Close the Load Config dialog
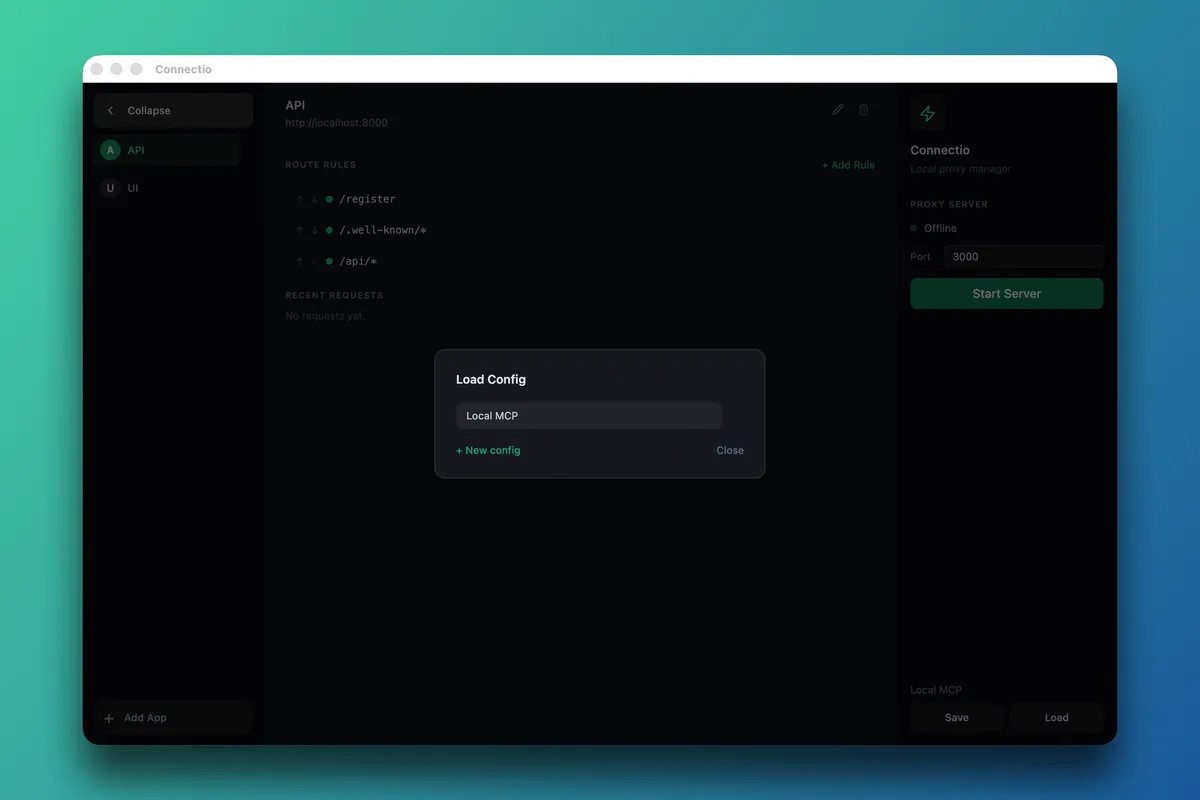The image size is (1200, 800). point(730,450)
